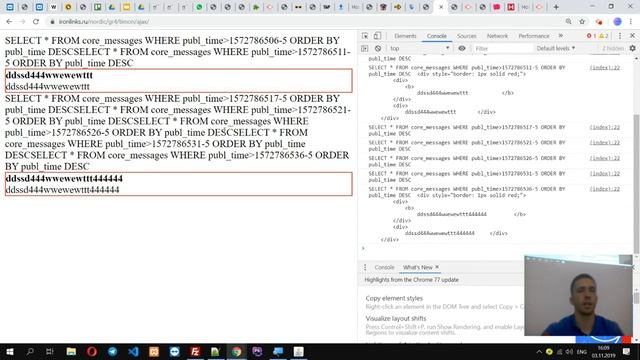Open Telegram from the taskbar
Image resolution: width=640 pixels, height=360 pixels.
tap(113, 351)
